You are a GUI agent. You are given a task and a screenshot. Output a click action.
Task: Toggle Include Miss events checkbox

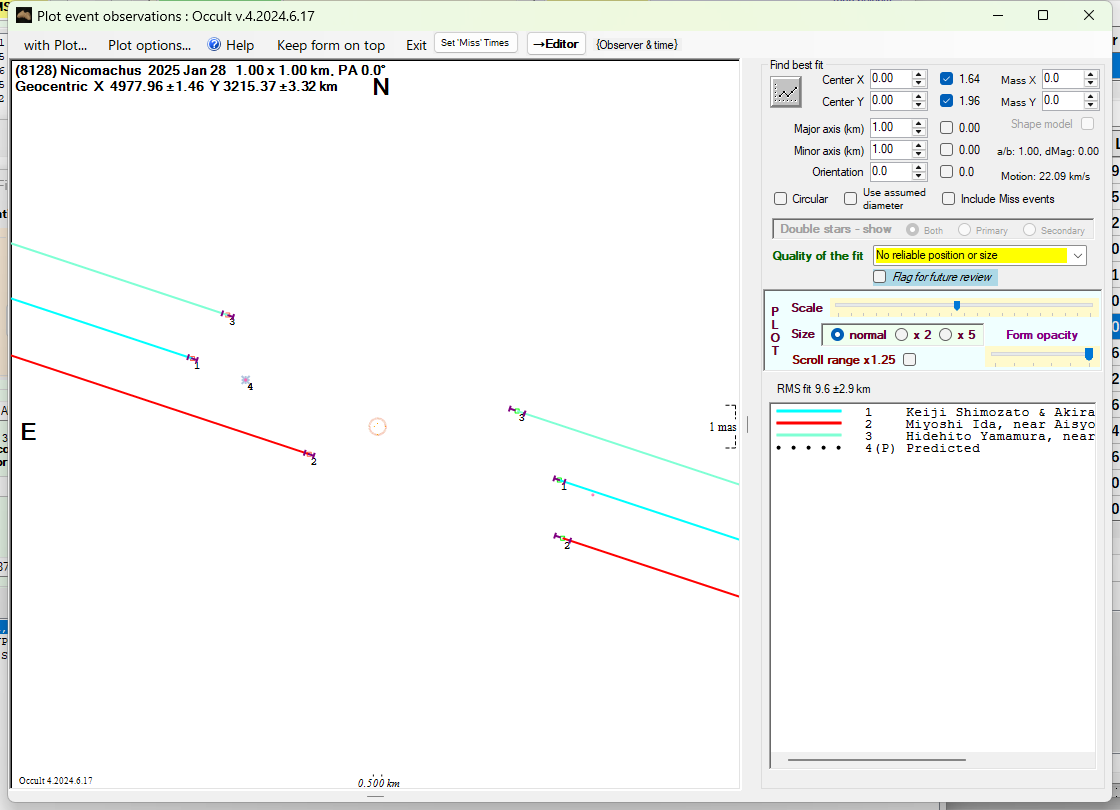948,199
